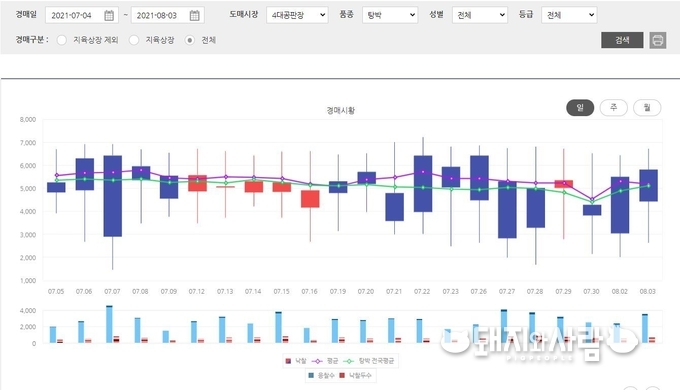This screenshot has width=680, height=390.
Task: Click the end date field 2021-08-03
Action: point(167,16)
